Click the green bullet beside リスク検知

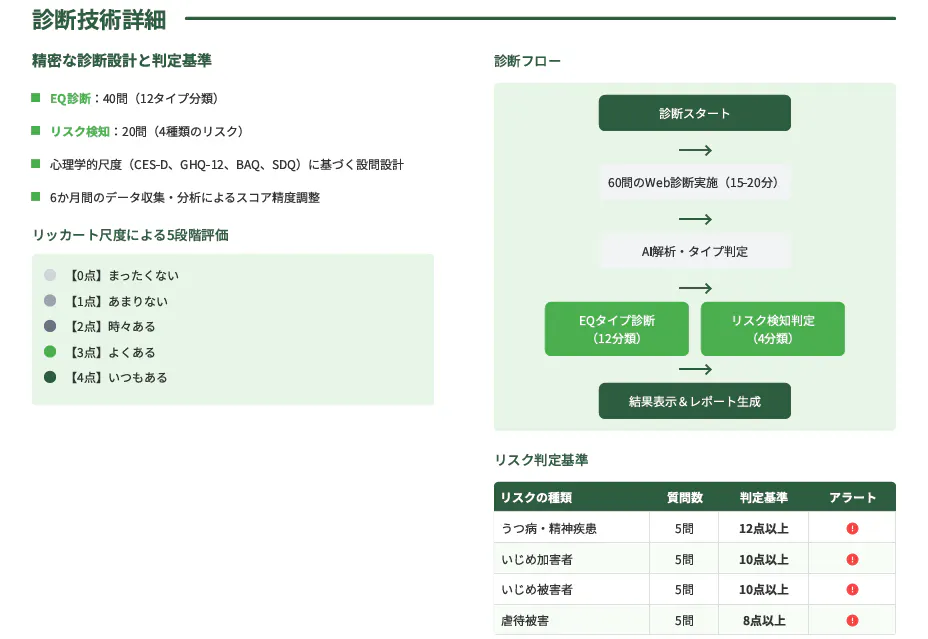pyautogui.click(x=36, y=131)
